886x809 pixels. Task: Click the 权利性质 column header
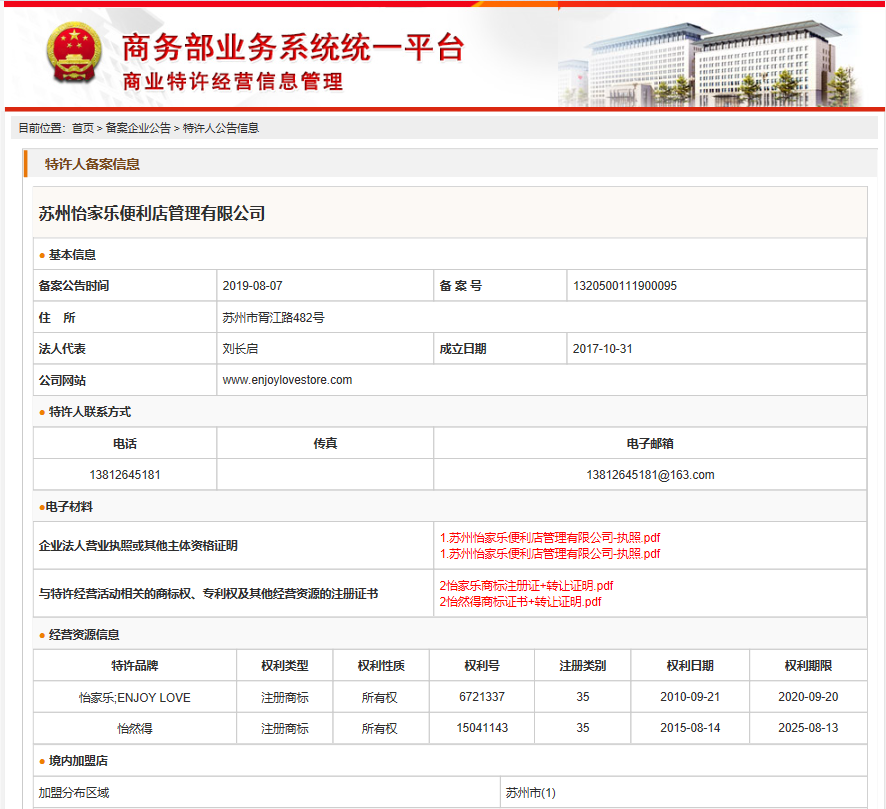pos(381,666)
